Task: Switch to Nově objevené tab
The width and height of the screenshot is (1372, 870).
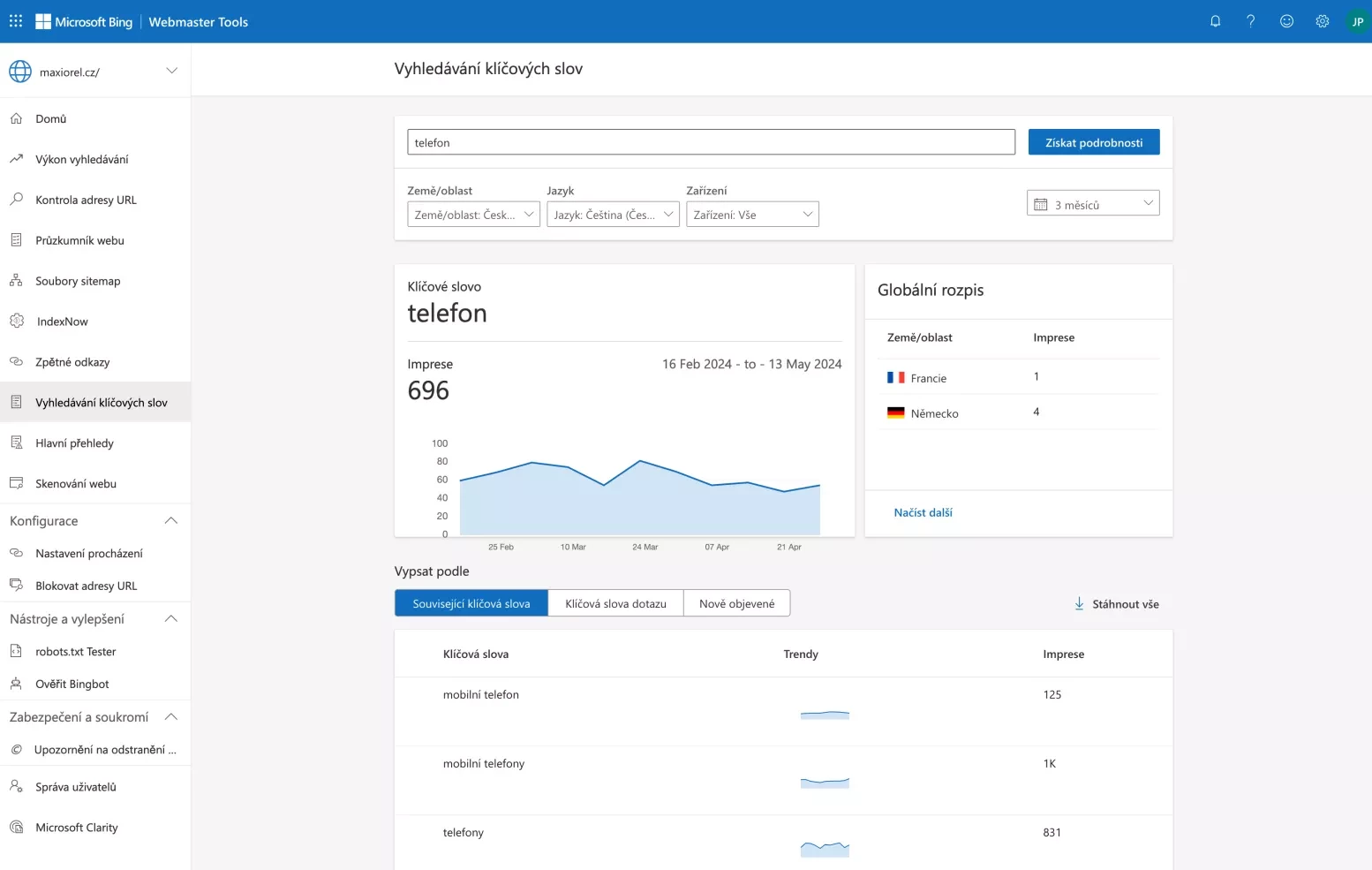Action: 737,603
